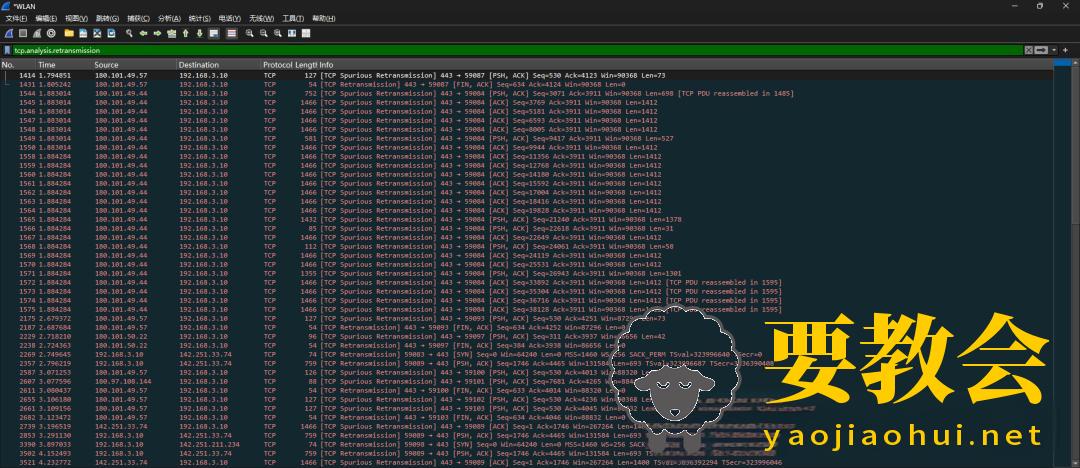Viewport: 1080px width, 468px height.
Task: Open the 工具(T) menu
Action: pyautogui.click(x=293, y=18)
